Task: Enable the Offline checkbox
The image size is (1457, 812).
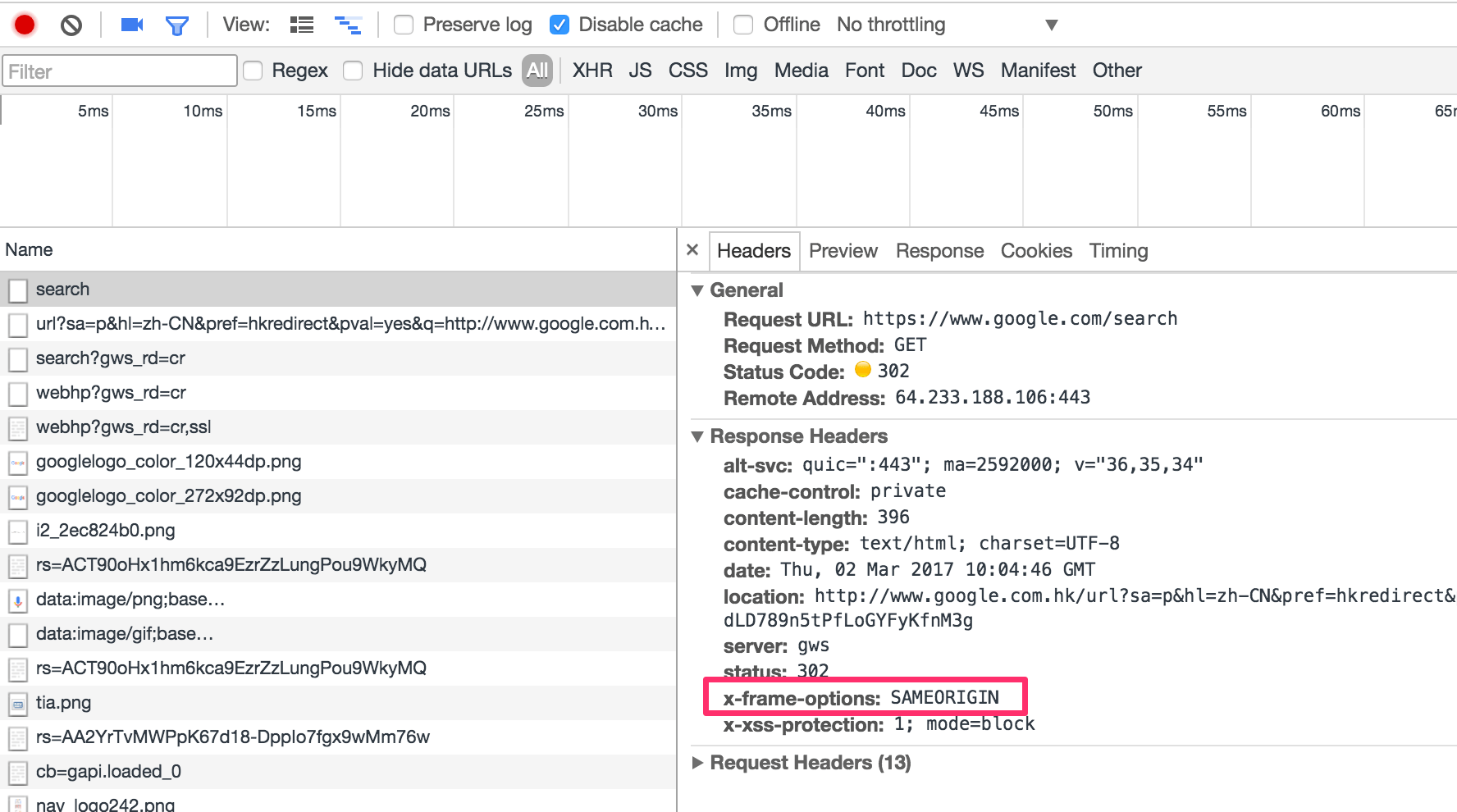Action: coord(743,25)
